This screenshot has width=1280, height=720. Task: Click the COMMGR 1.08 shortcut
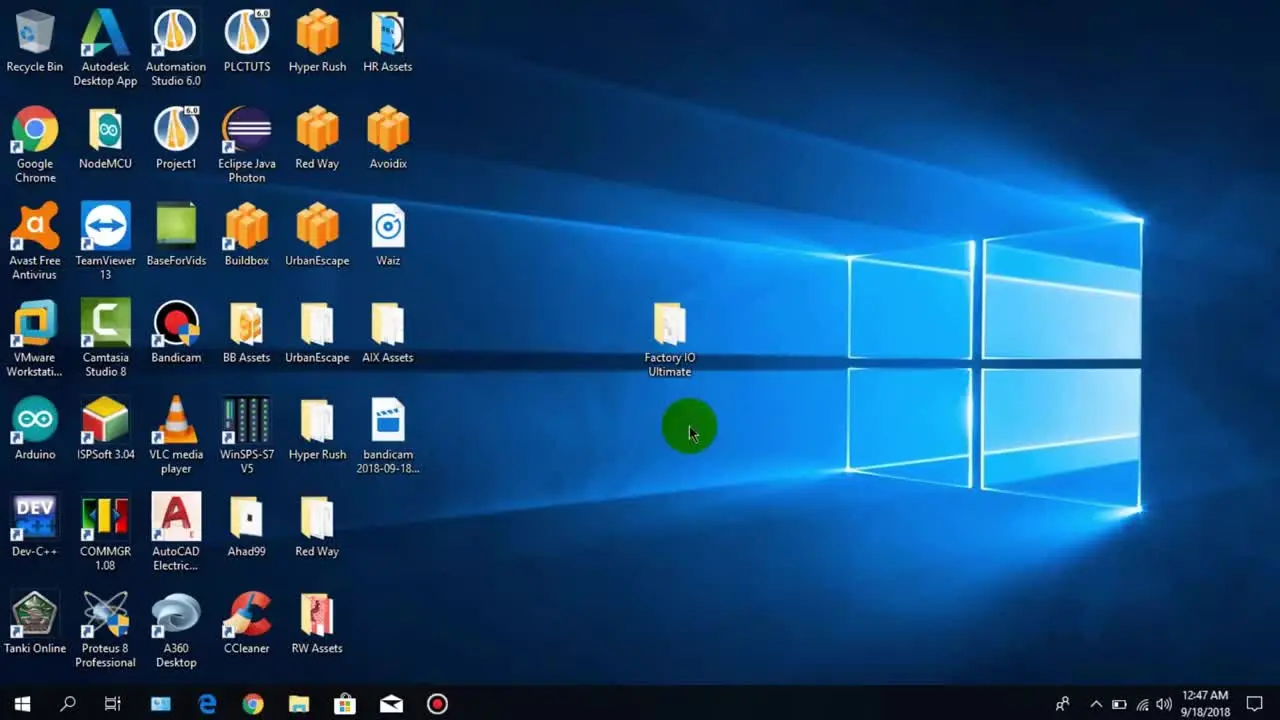click(x=105, y=533)
